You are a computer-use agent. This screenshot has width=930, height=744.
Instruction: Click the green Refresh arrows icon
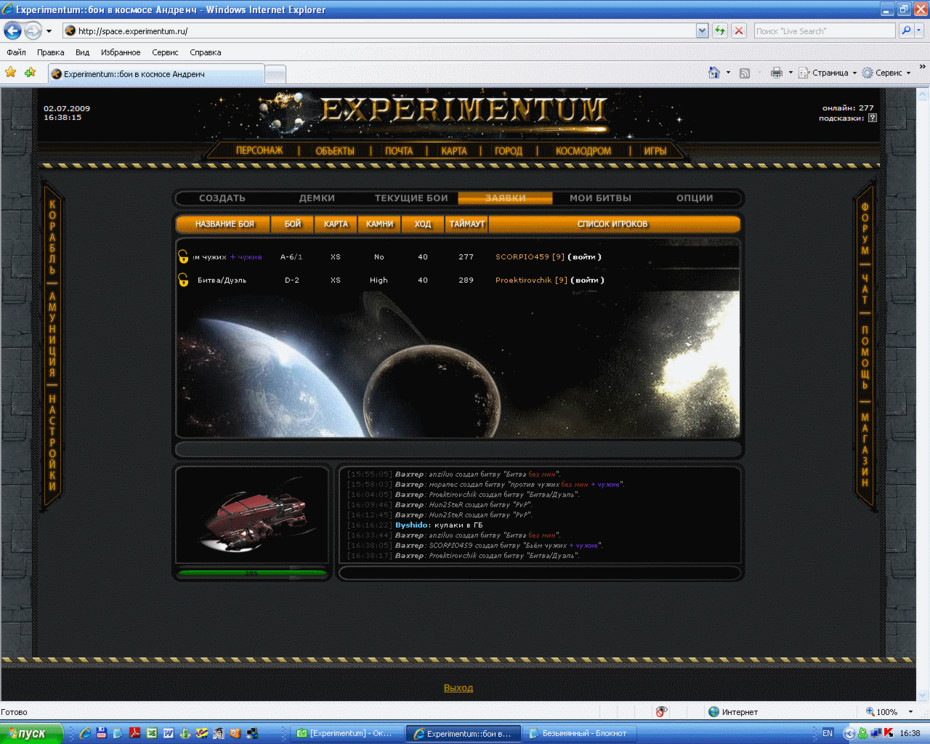click(x=720, y=31)
